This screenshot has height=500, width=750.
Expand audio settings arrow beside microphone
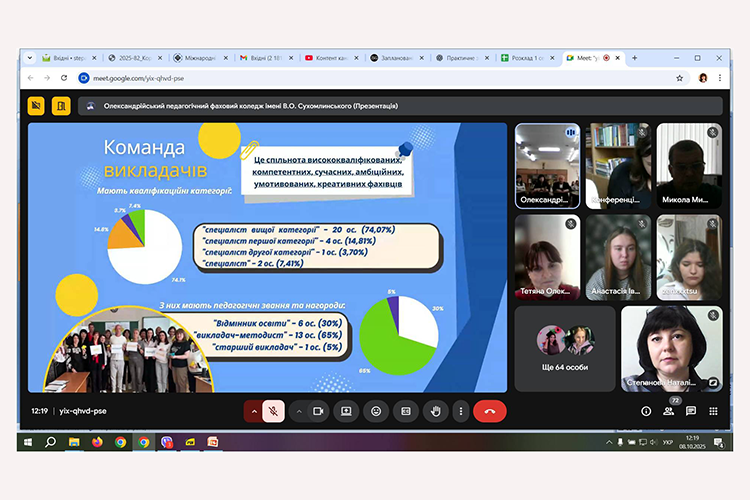pos(254,411)
